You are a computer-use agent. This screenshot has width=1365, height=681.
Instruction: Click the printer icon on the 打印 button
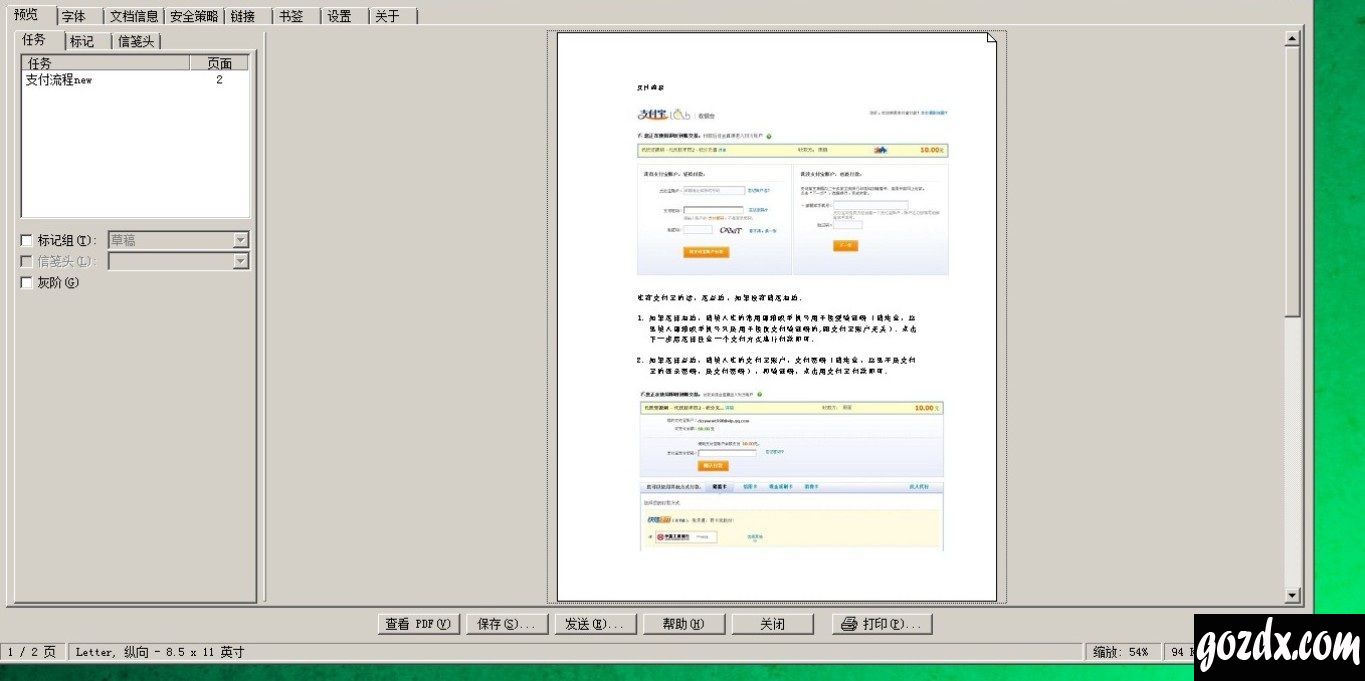[849, 624]
